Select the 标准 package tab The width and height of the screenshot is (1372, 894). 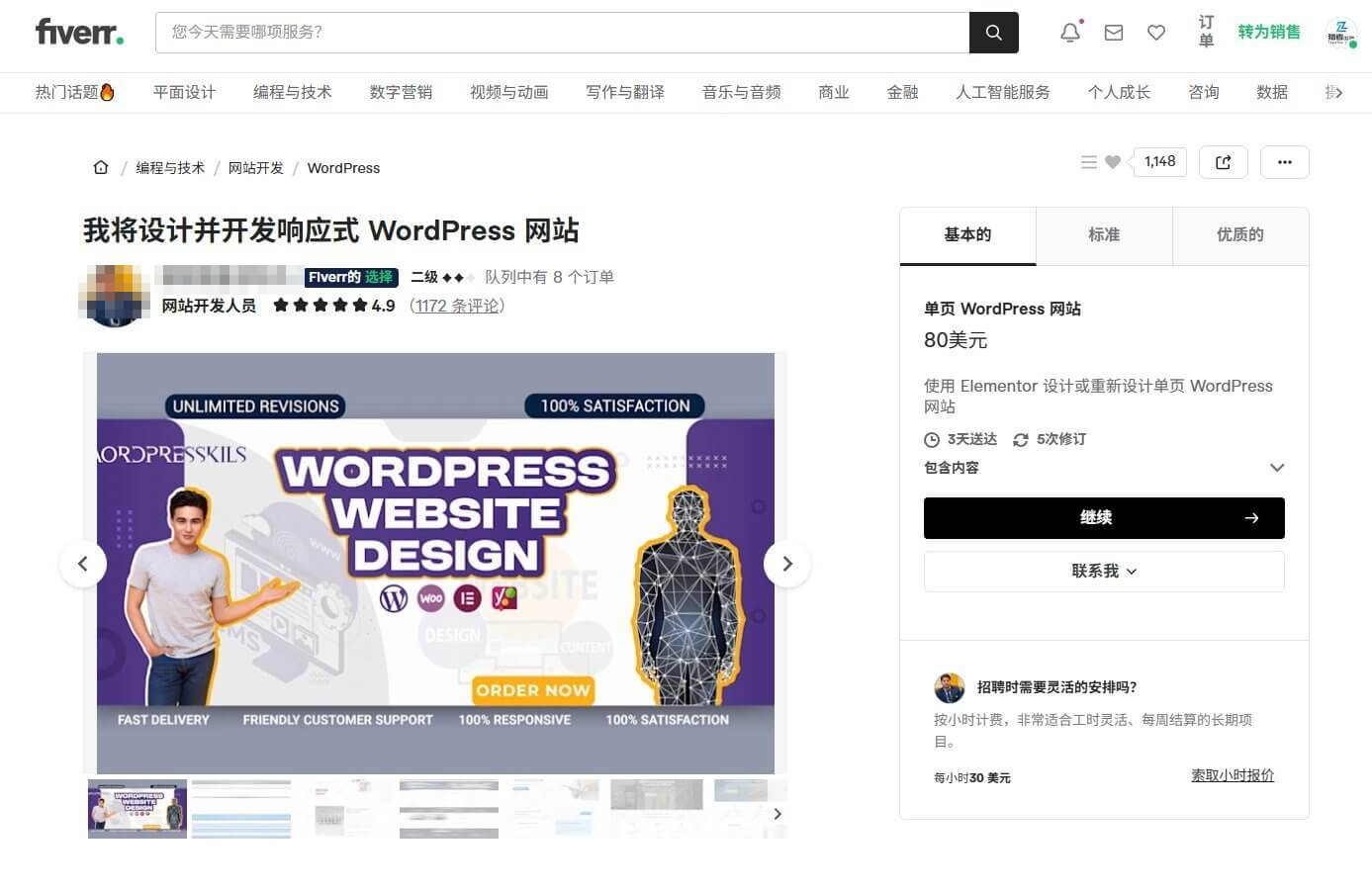[1104, 235]
